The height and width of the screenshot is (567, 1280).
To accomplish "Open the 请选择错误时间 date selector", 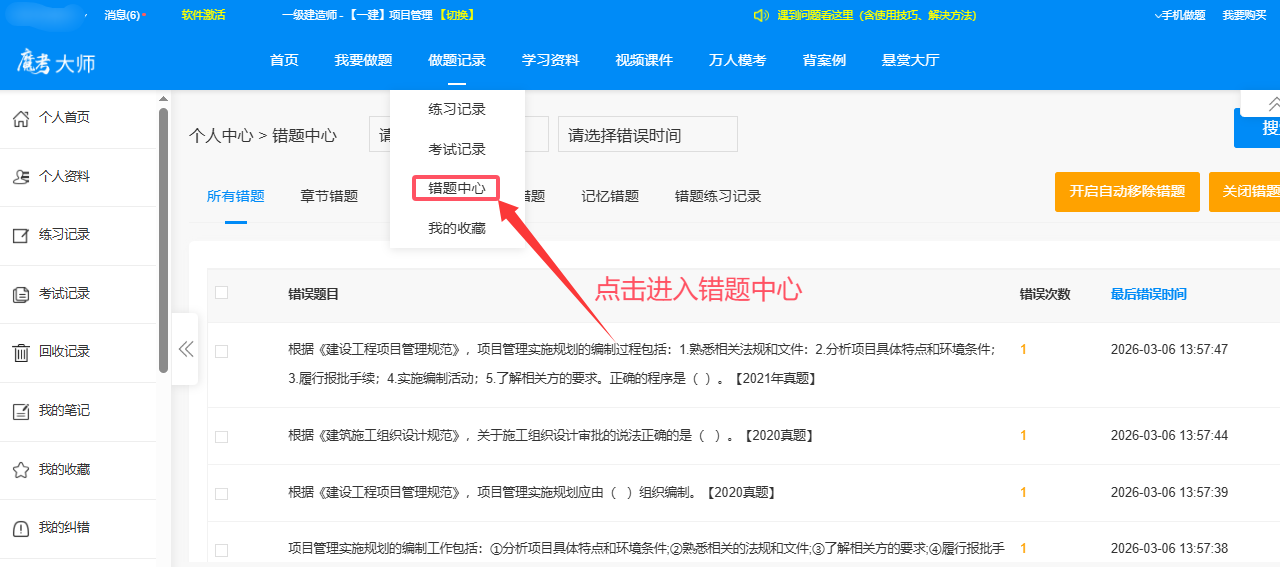I will coord(647,135).
